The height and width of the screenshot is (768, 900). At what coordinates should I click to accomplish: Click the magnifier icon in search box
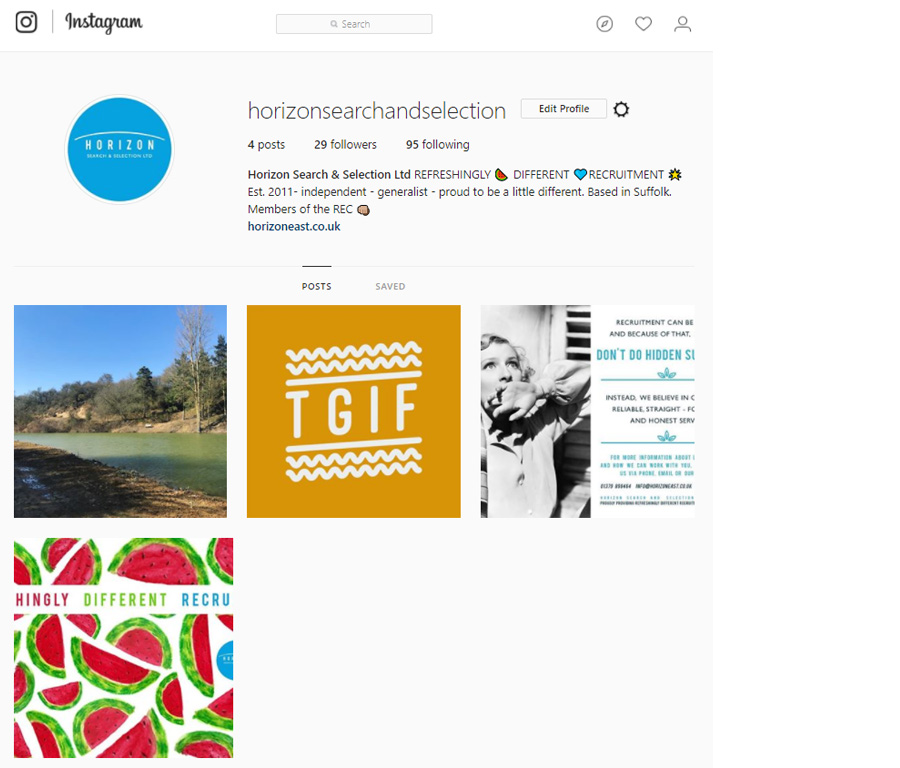tap(334, 24)
